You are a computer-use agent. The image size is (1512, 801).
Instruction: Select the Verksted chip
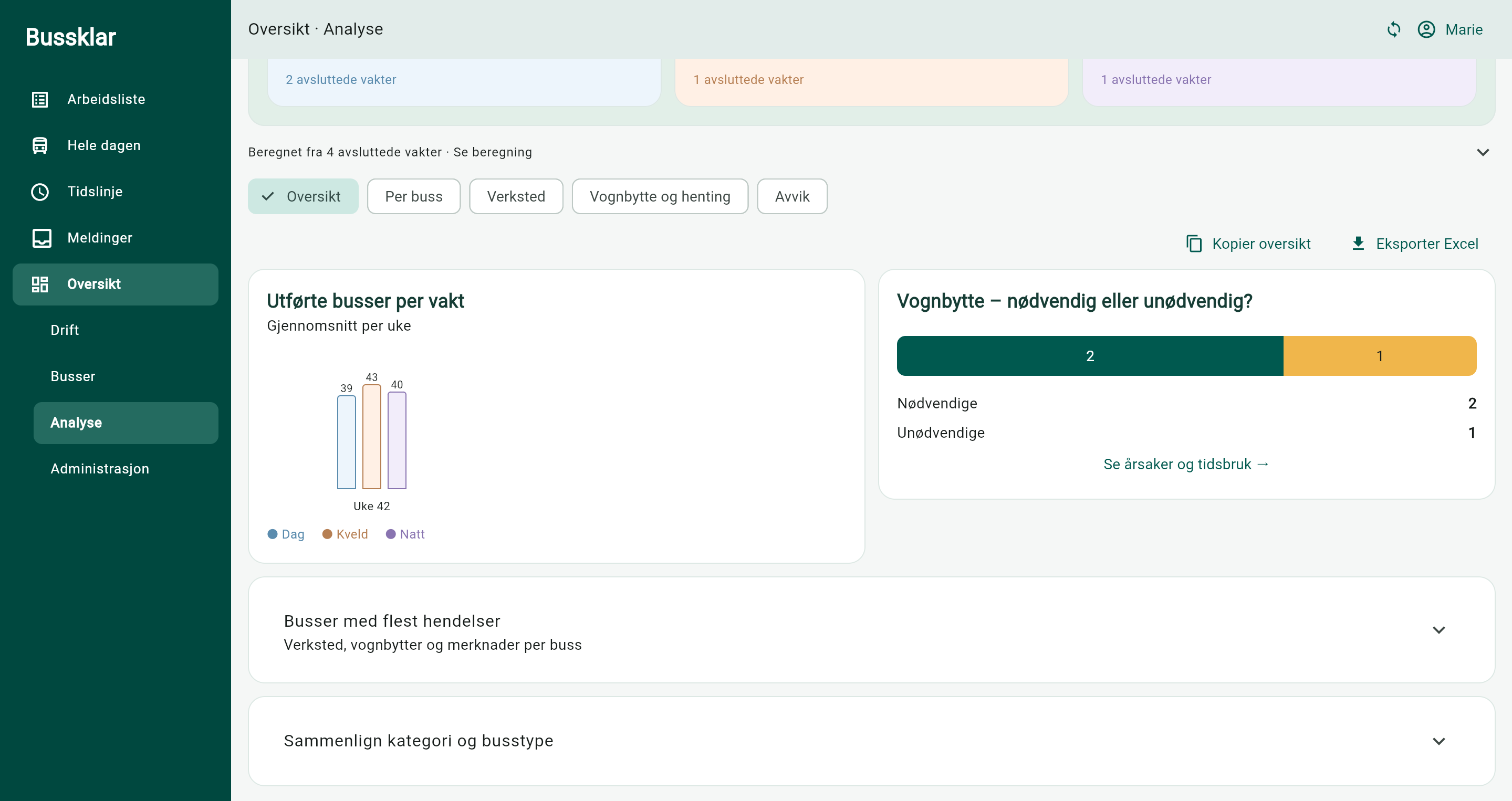(x=516, y=197)
